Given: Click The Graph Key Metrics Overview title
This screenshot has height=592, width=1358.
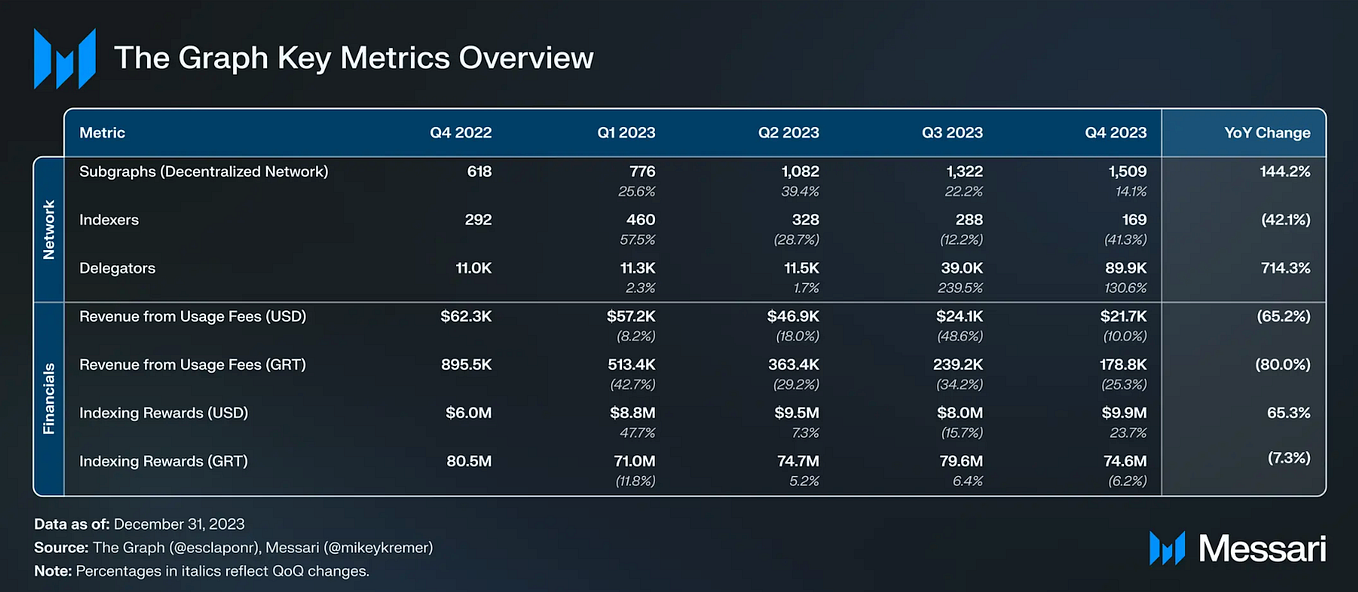Looking at the screenshot, I should [354, 57].
